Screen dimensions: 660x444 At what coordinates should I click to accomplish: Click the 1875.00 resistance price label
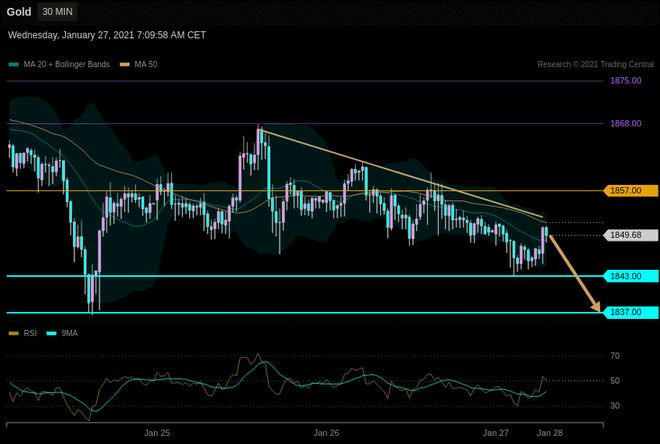click(625, 80)
